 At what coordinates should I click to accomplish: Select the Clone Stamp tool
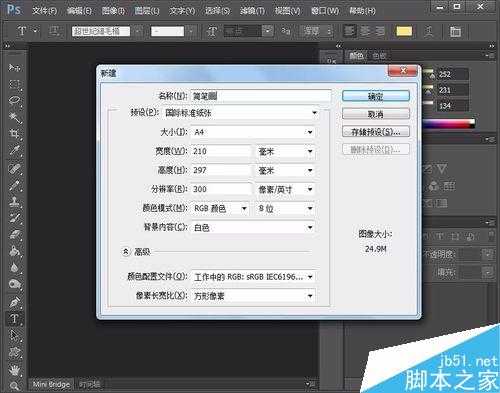coord(14,202)
